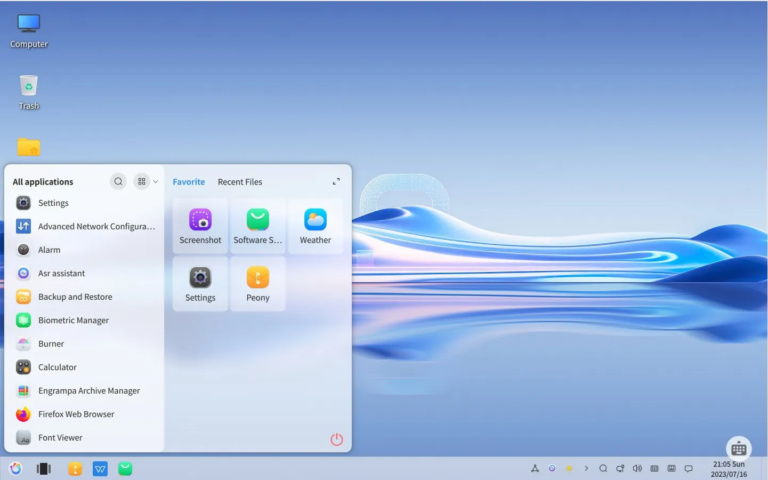The height and width of the screenshot is (480, 768).
Task: Select the Favorite tab
Action: point(189,182)
